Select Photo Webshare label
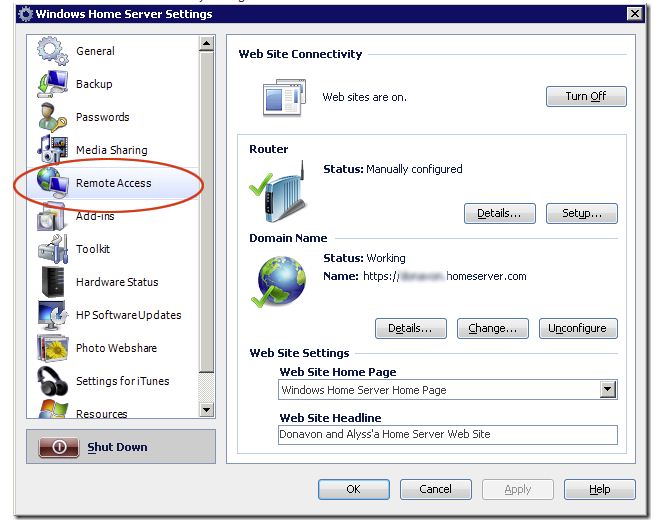The height and width of the screenshot is (528, 672). coord(116,348)
